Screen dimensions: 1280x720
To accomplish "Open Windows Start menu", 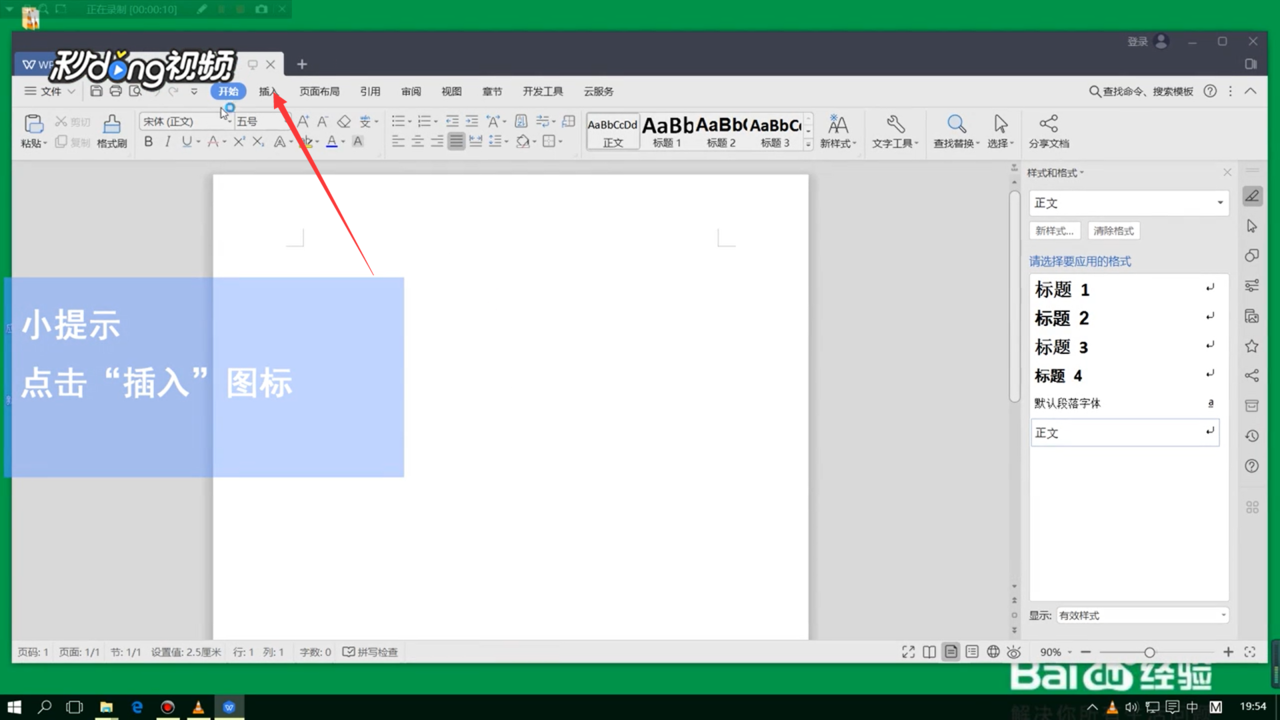I will [15, 707].
